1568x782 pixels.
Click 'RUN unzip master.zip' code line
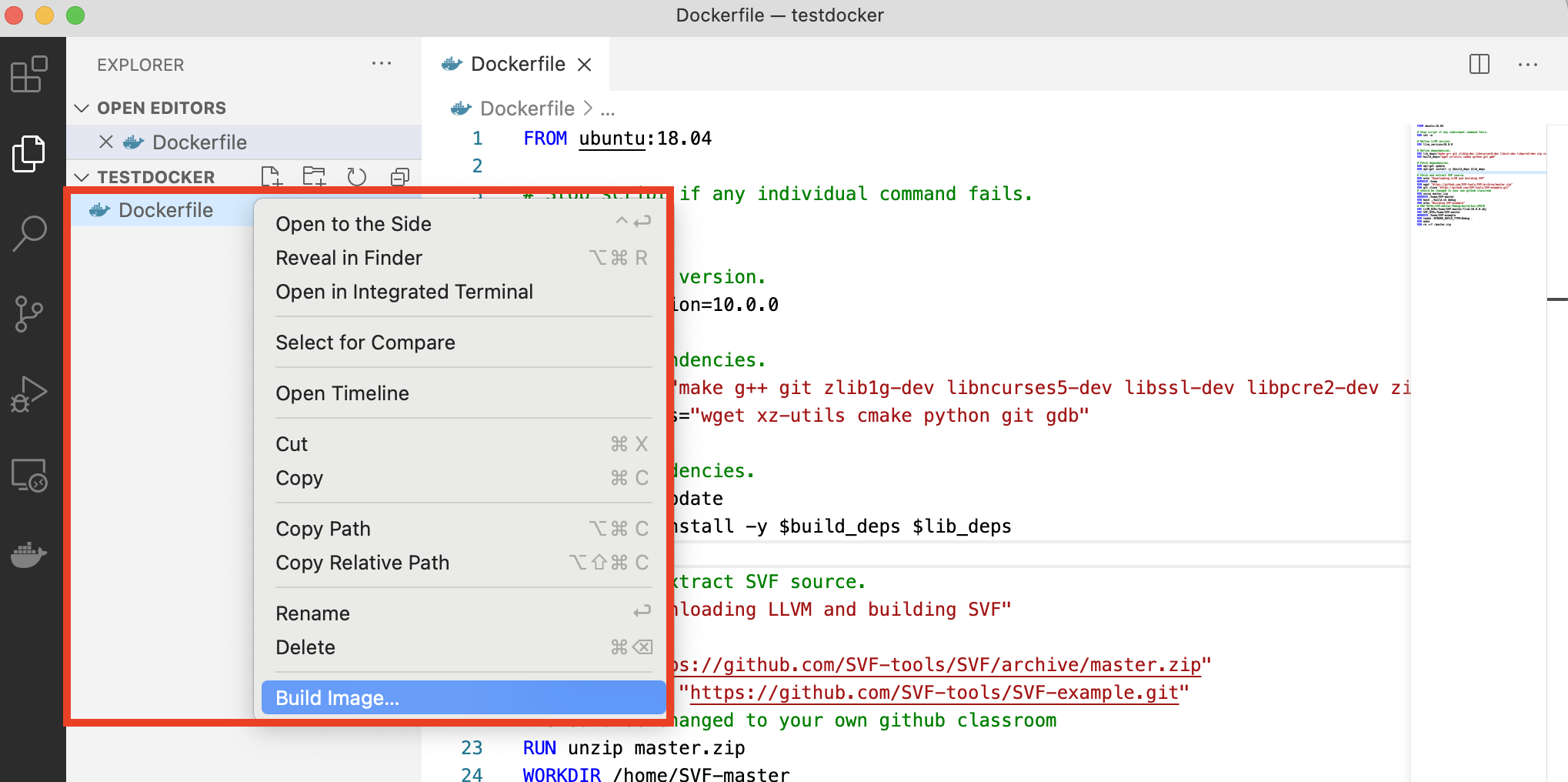tap(634, 748)
